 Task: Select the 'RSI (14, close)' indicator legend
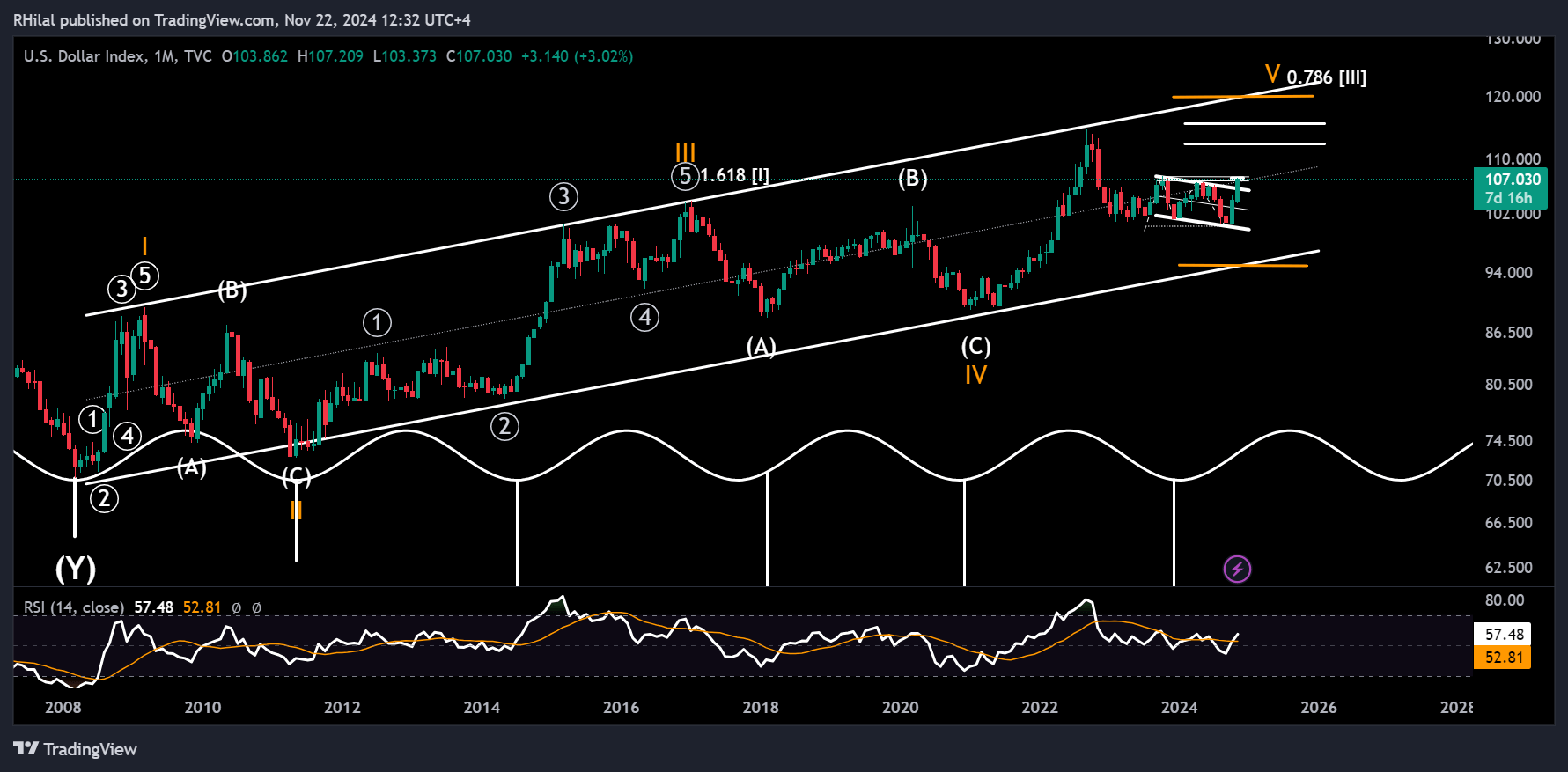(x=74, y=607)
